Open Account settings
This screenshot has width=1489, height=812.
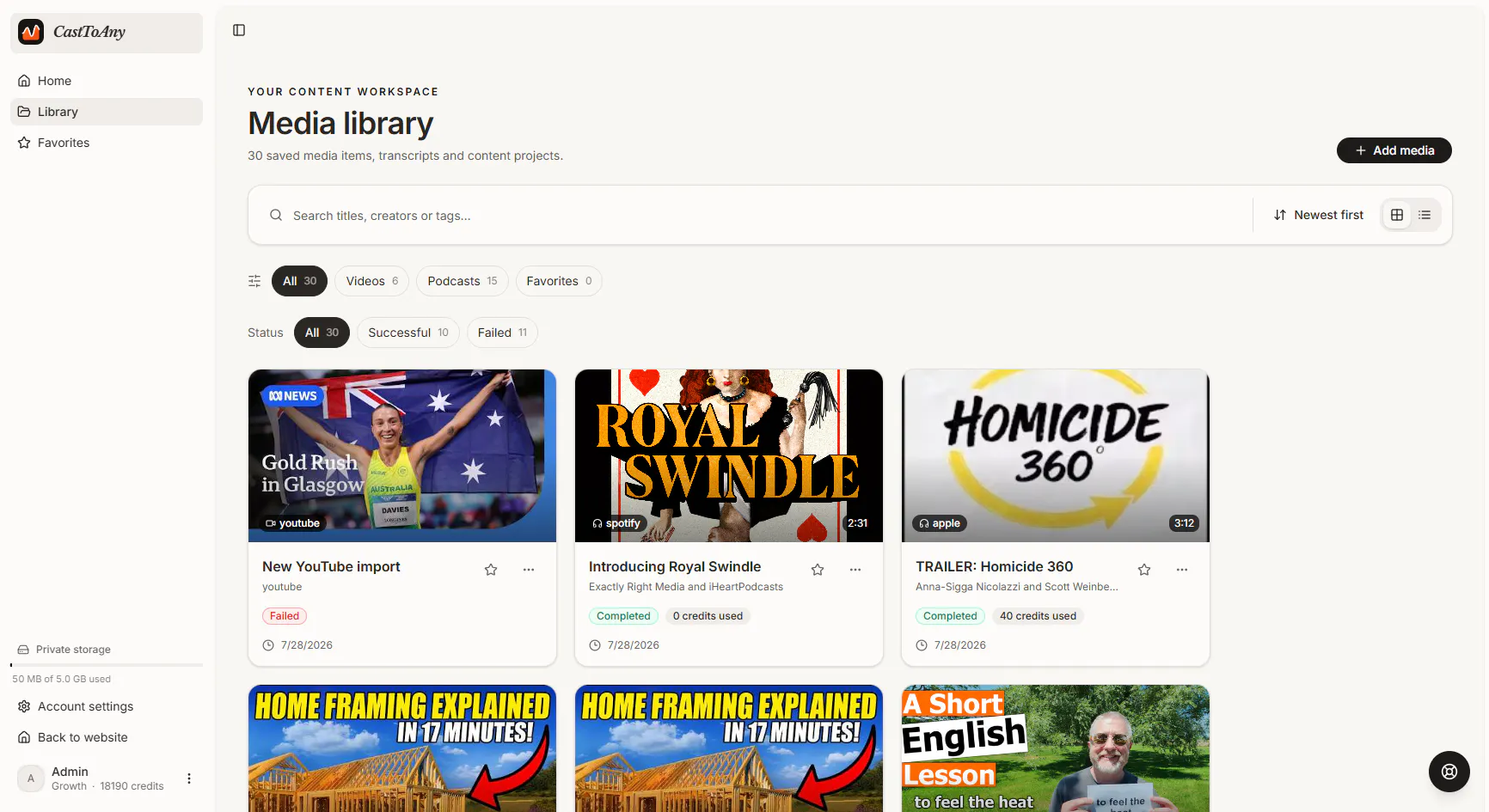pyautogui.click(x=107, y=706)
